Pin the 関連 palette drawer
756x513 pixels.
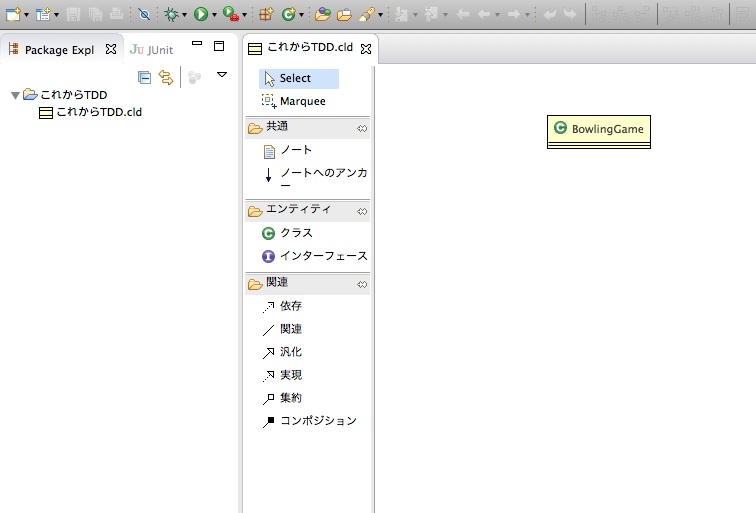tap(362, 285)
